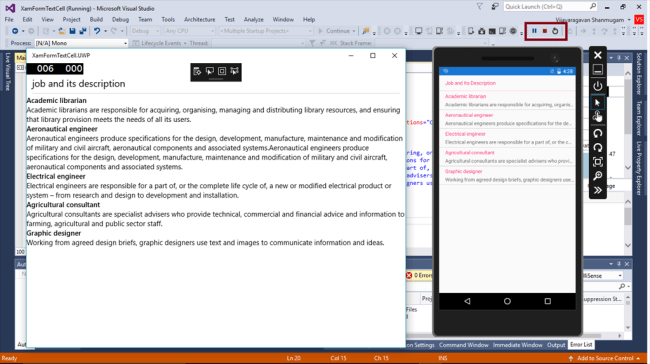Open the Architecture menu
This screenshot has width=650, height=364.
pos(199,19)
